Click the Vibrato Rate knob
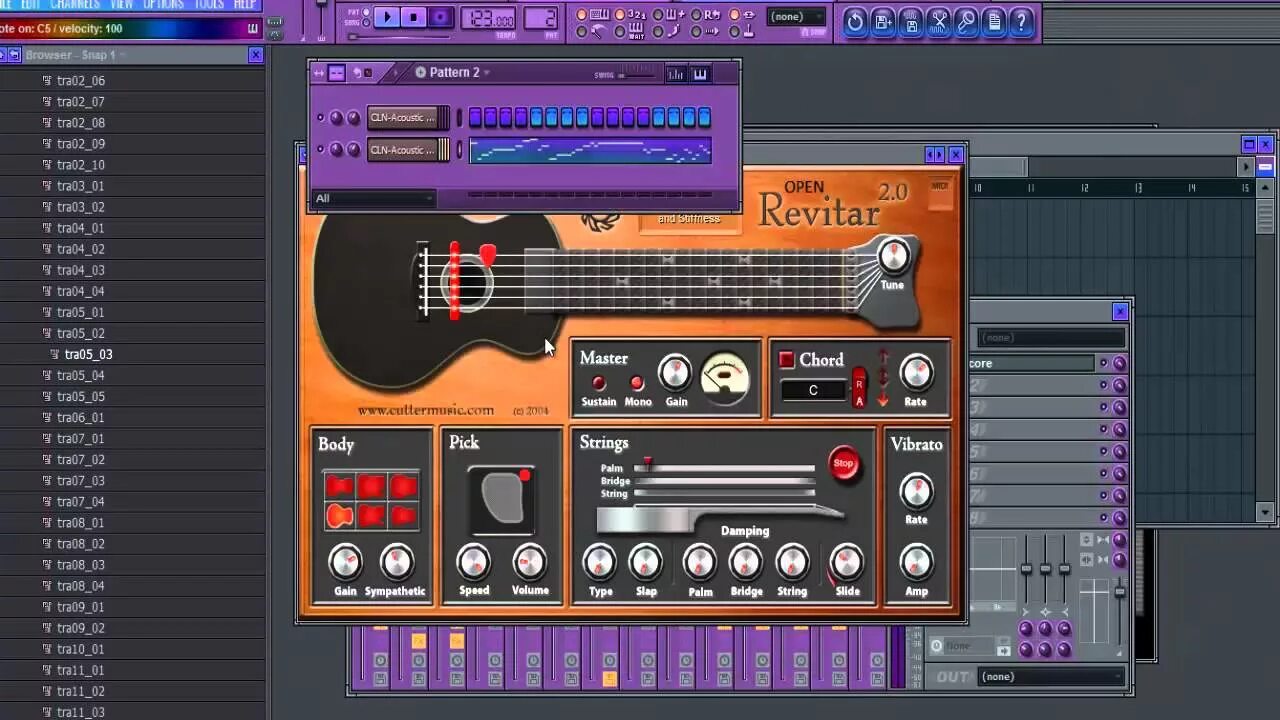This screenshot has width=1280, height=720. [x=916, y=491]
